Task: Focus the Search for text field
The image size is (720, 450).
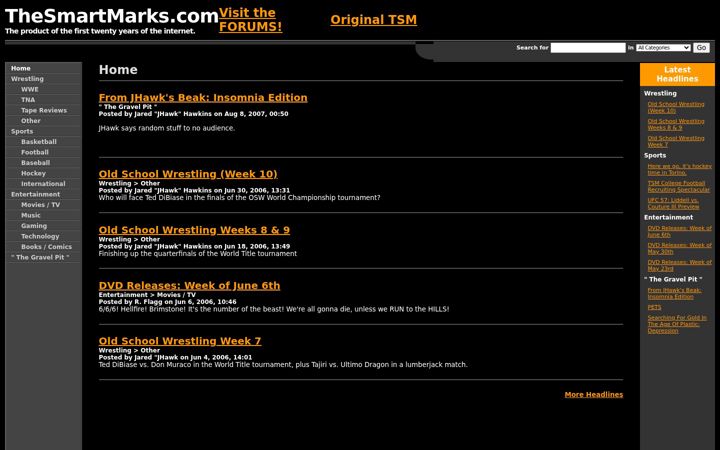Action: coord(588,48)
